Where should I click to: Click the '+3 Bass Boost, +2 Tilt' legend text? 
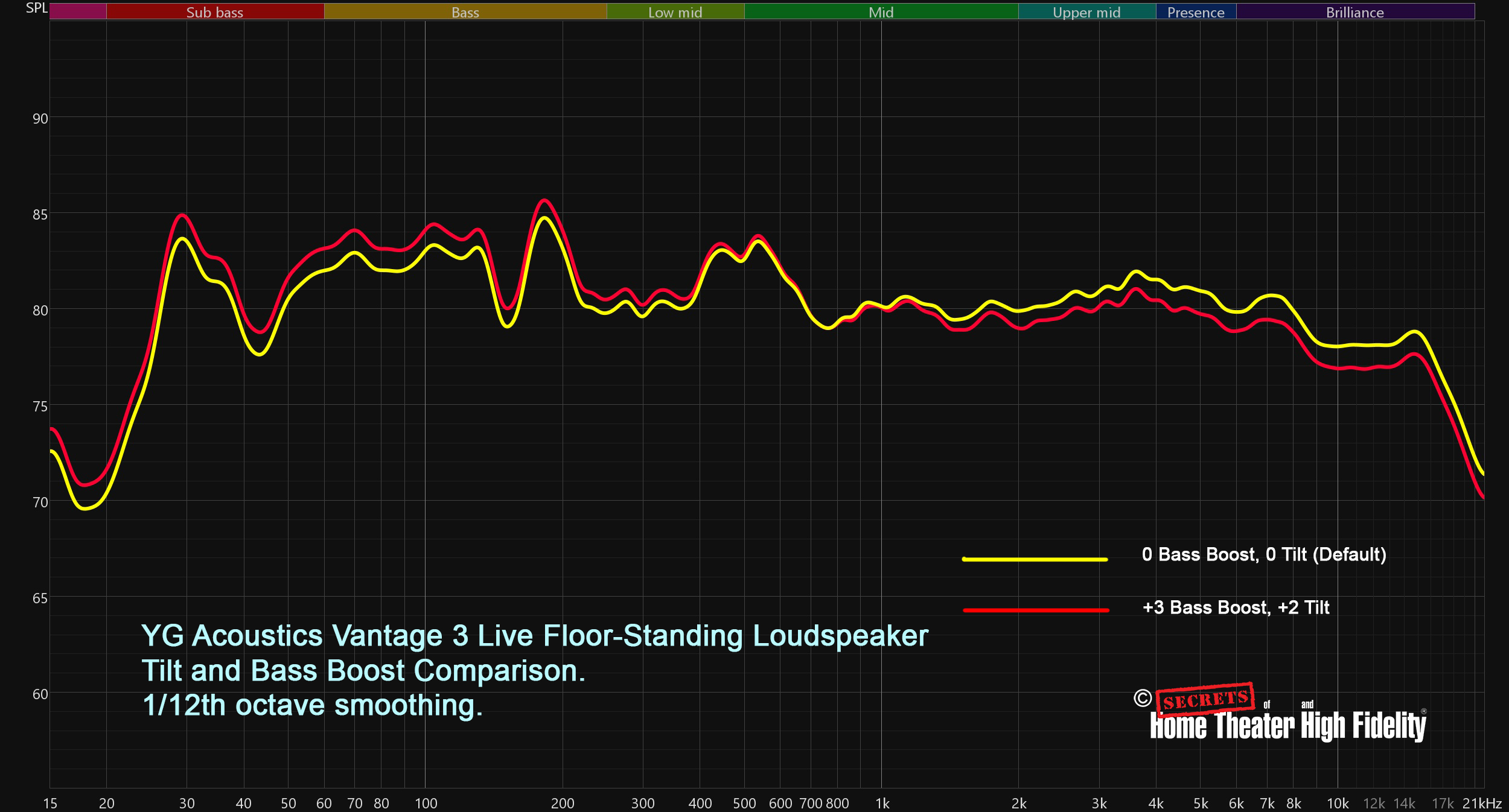coord(1236,607)
